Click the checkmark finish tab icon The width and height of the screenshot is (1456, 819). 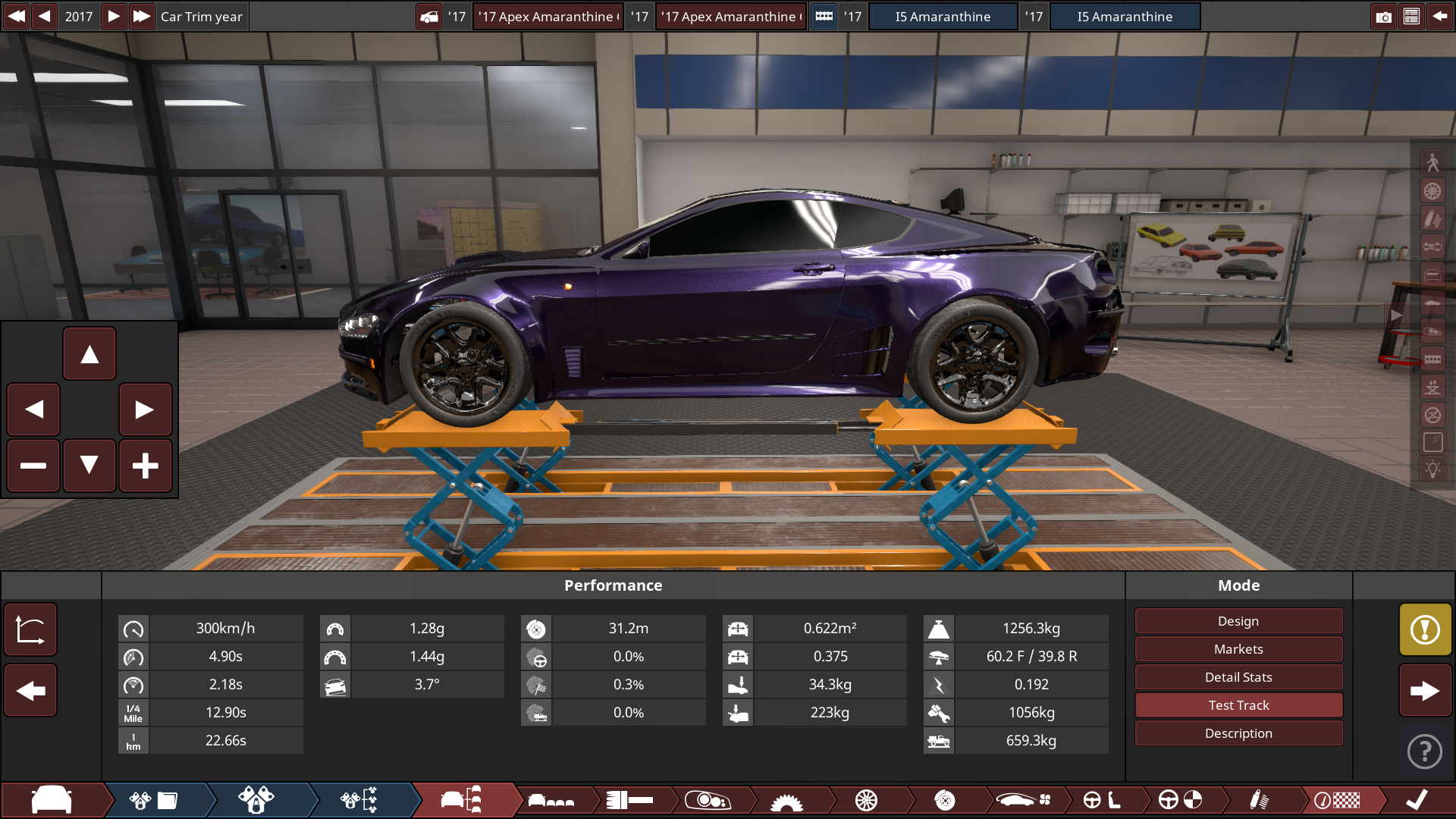click(x=1417, y=800)
